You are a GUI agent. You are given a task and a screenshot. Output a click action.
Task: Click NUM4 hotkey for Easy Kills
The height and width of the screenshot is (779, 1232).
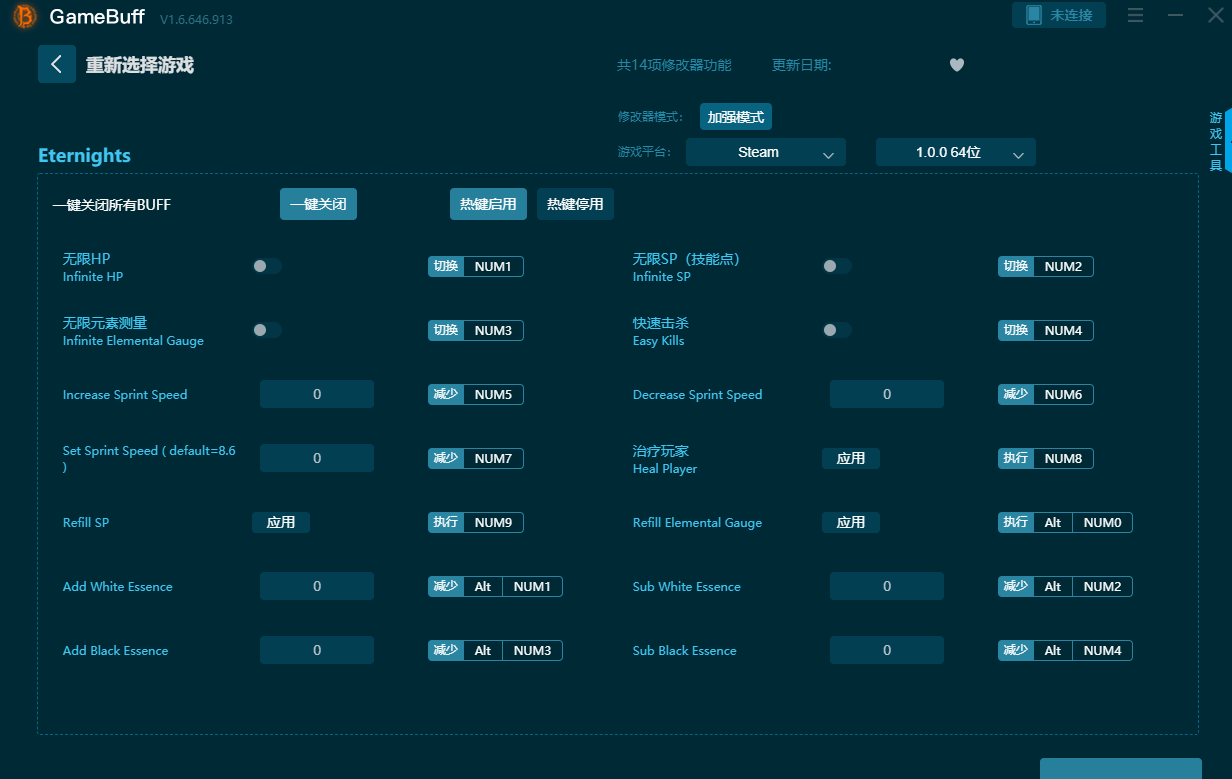click(x=1063, y=330)
